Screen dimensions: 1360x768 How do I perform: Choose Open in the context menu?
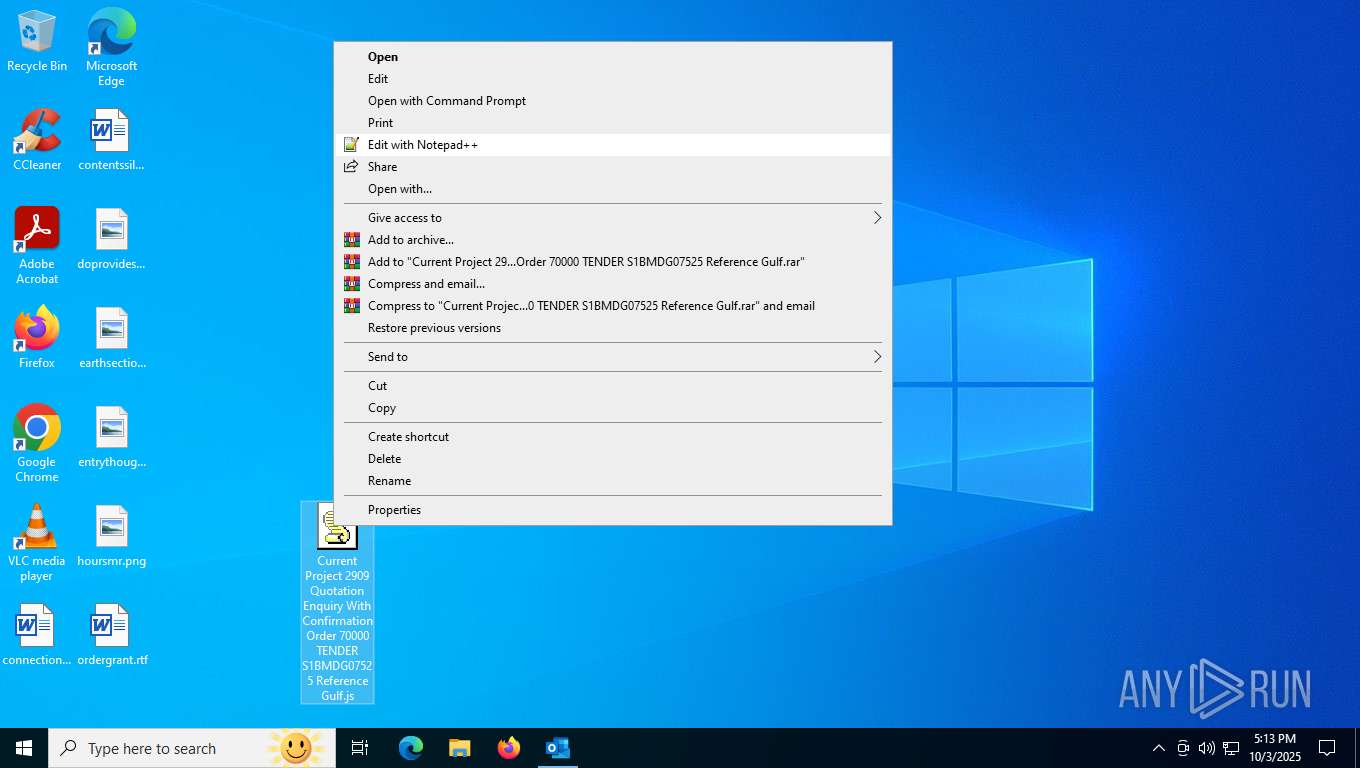(x=613, y=57)
